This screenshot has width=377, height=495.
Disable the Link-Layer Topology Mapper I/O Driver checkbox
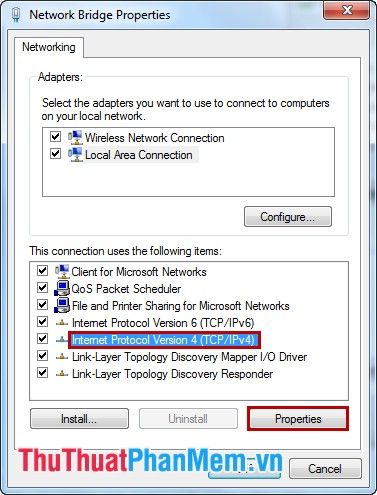[42, 356]
